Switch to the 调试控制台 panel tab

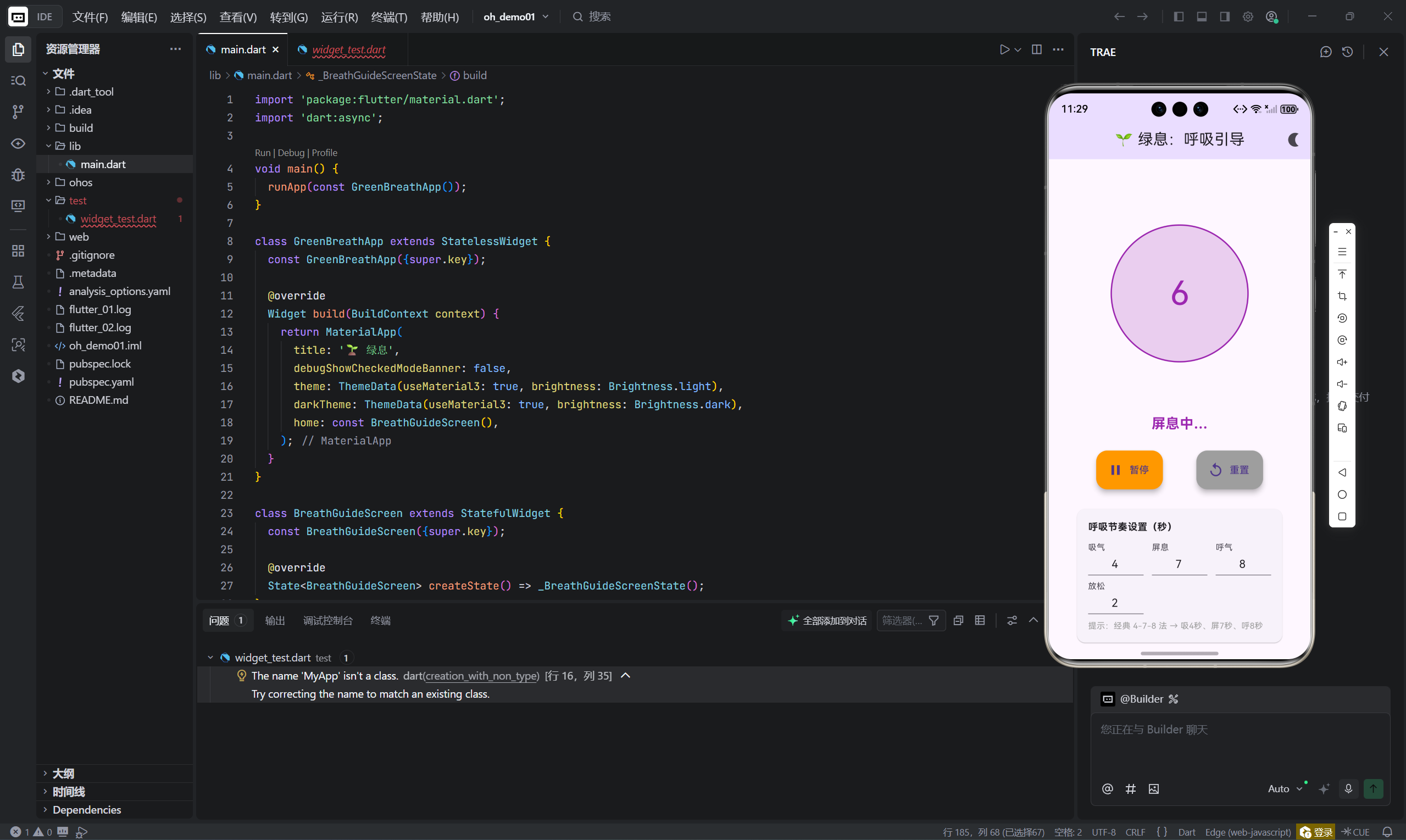click(327, 620)
